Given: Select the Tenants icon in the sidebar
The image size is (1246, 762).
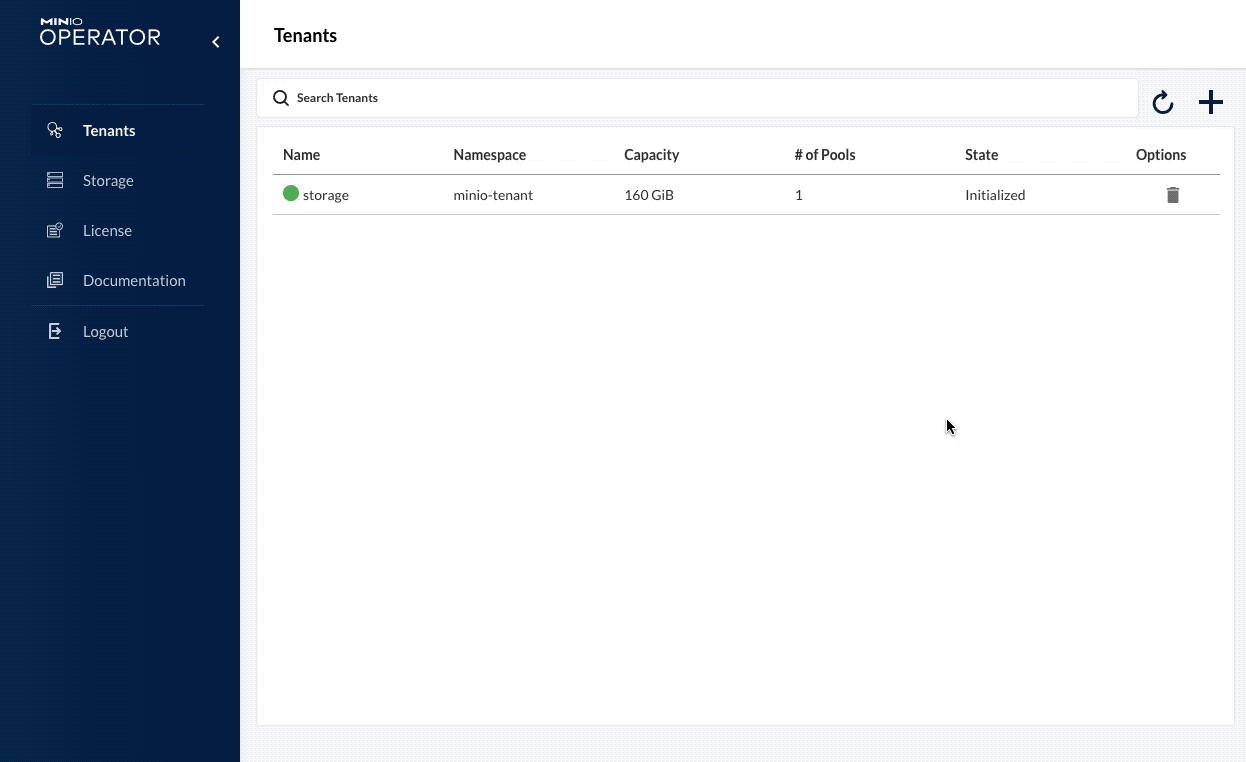Looking at the screenshot, I should (54, 130).
